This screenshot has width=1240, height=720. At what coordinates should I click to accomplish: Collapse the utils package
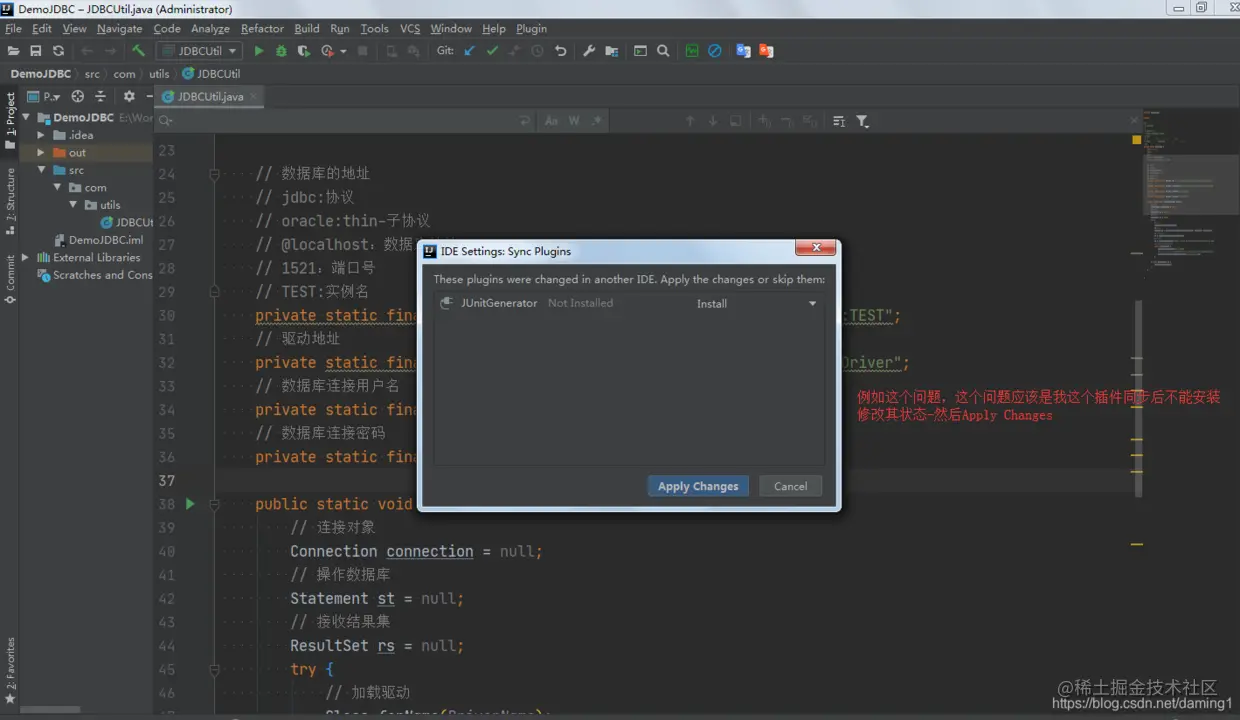73,205
